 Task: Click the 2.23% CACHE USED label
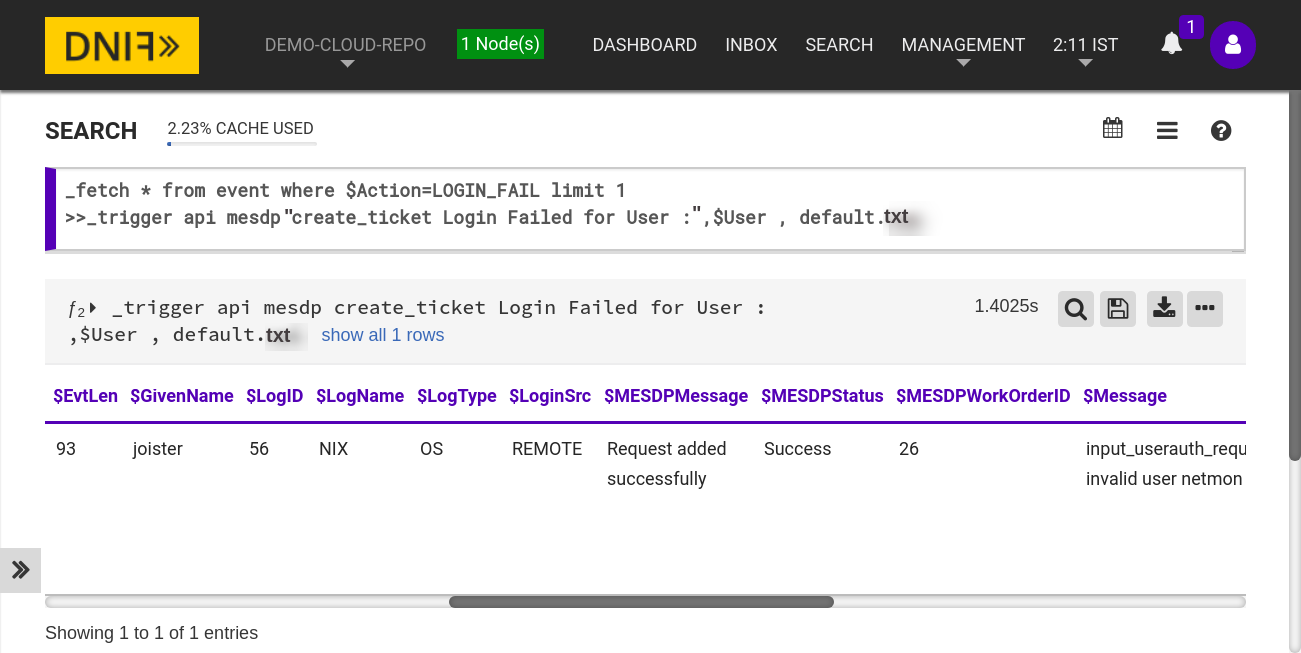pyautogui.click(x=240, y=129)
